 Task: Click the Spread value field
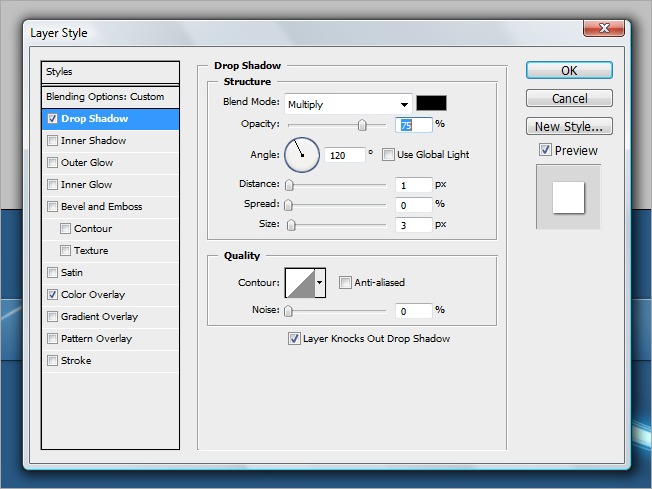[x=414, y=205]
